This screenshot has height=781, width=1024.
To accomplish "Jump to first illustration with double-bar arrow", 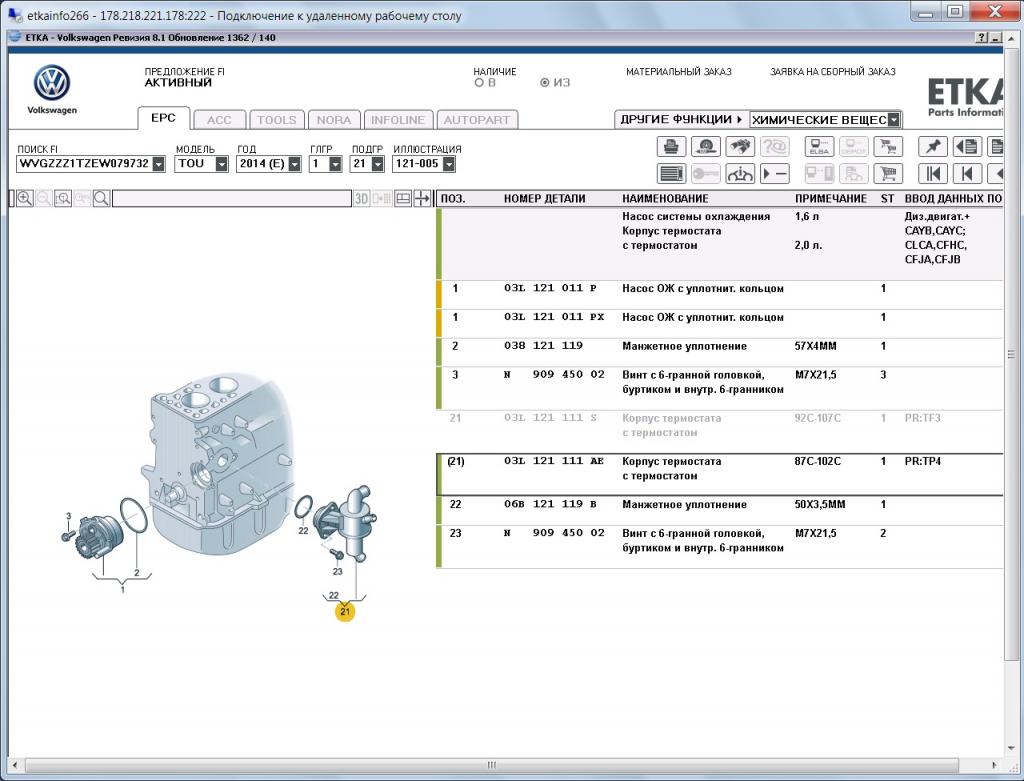I will [x=933, y=174].
